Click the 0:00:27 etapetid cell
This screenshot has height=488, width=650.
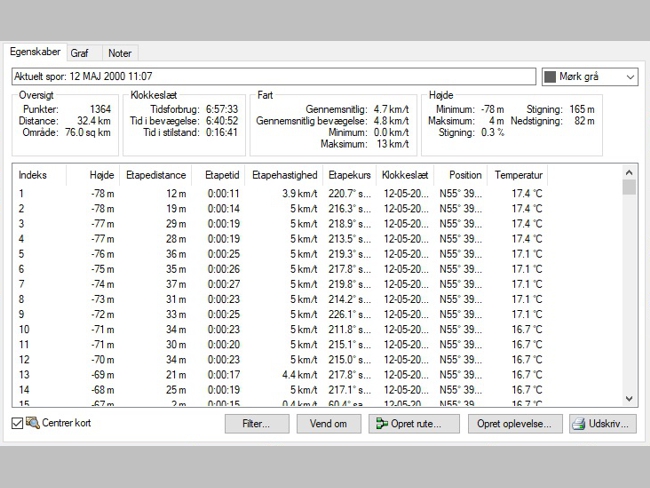tap(223, 284)
